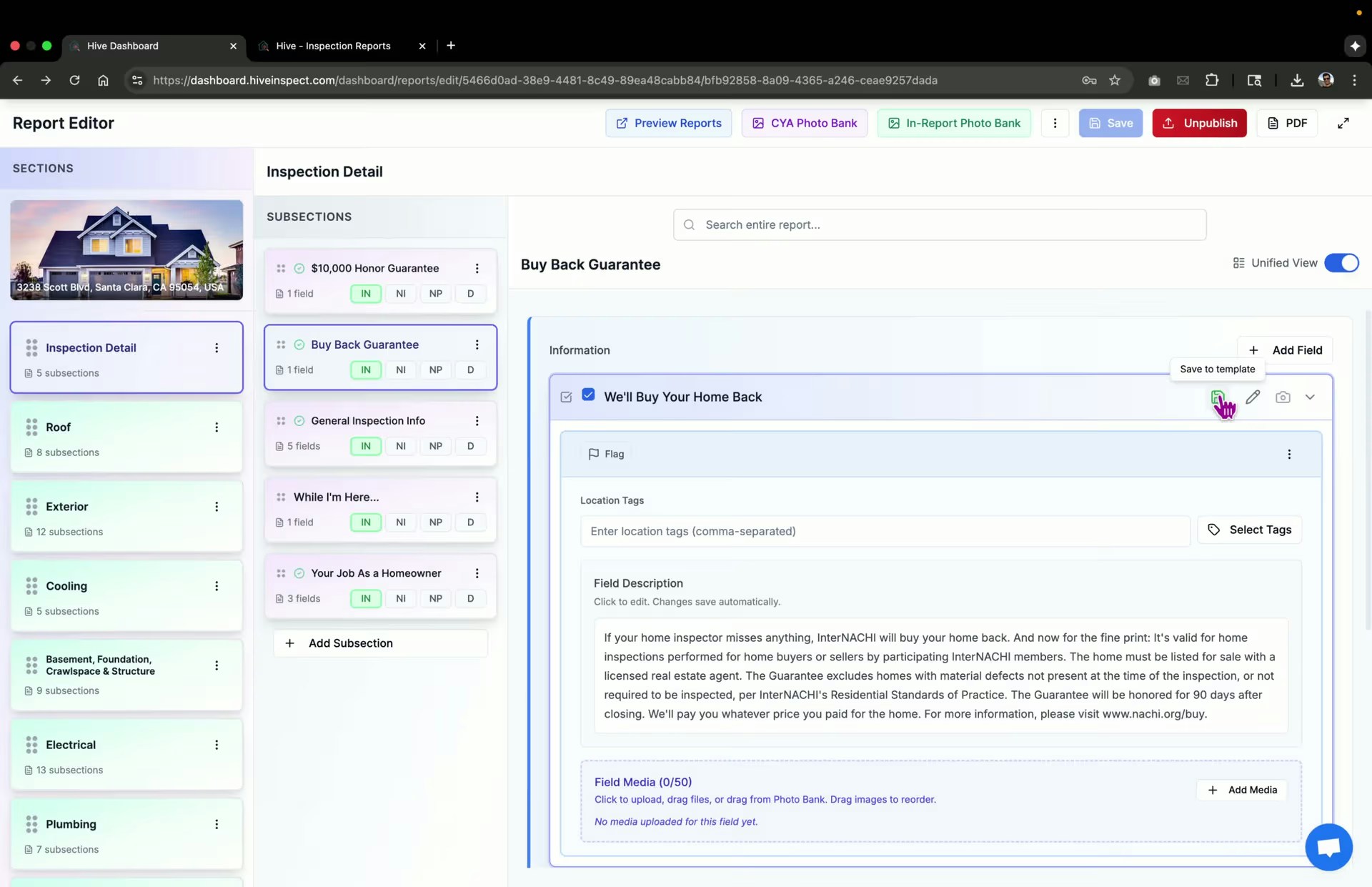Open the In-Report Photo Bank

pos(954,123)
